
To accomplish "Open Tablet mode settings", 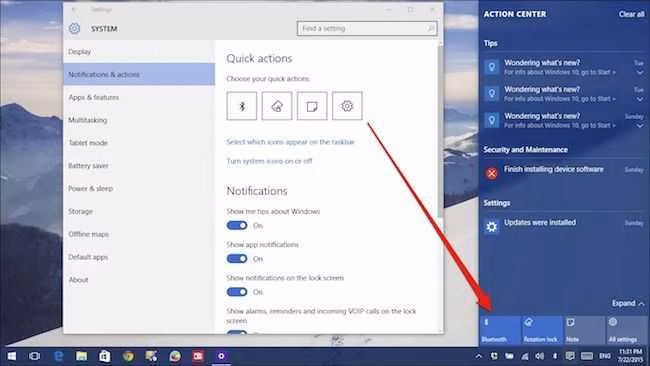I will point(139,143).
